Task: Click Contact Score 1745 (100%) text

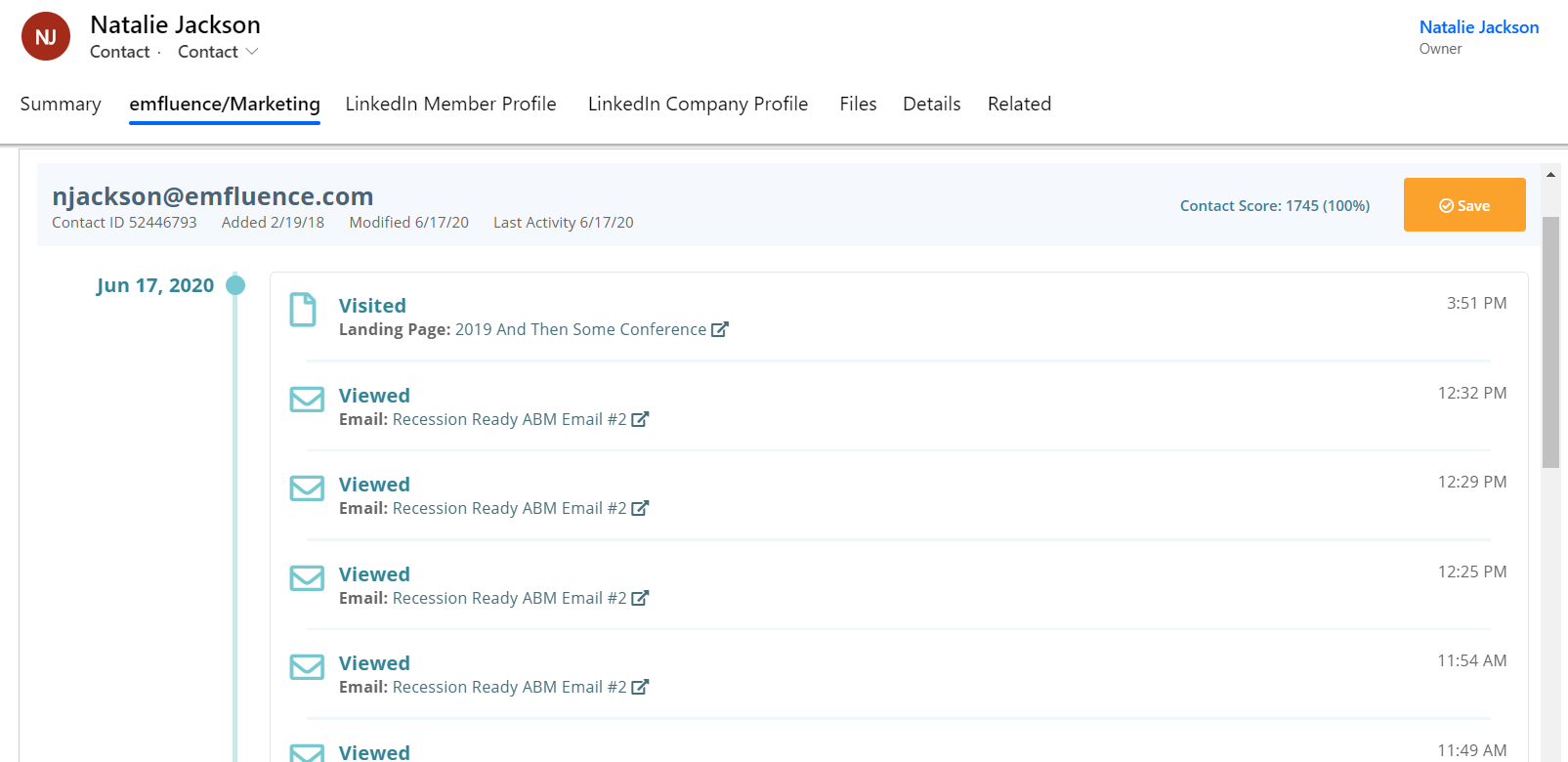Action: [x=1274, y=206]
